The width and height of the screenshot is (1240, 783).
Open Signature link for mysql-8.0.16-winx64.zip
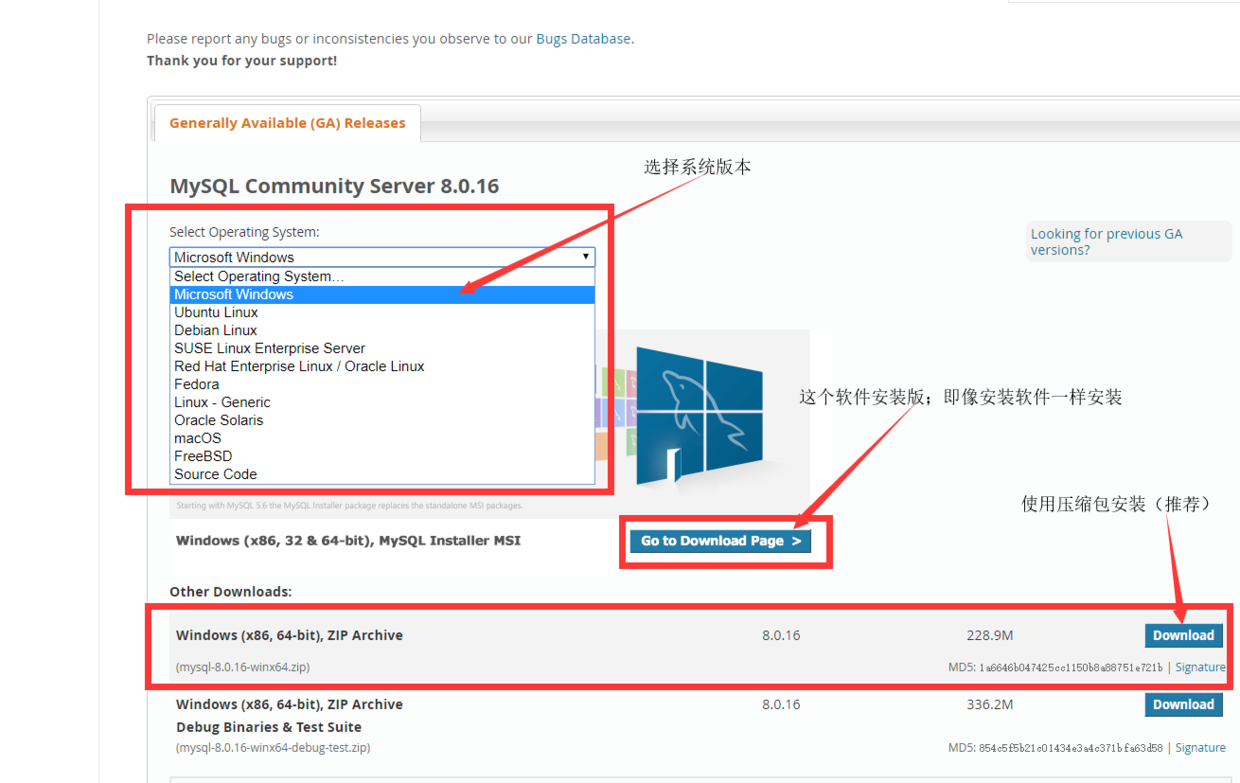click(x=1200, y=667)
